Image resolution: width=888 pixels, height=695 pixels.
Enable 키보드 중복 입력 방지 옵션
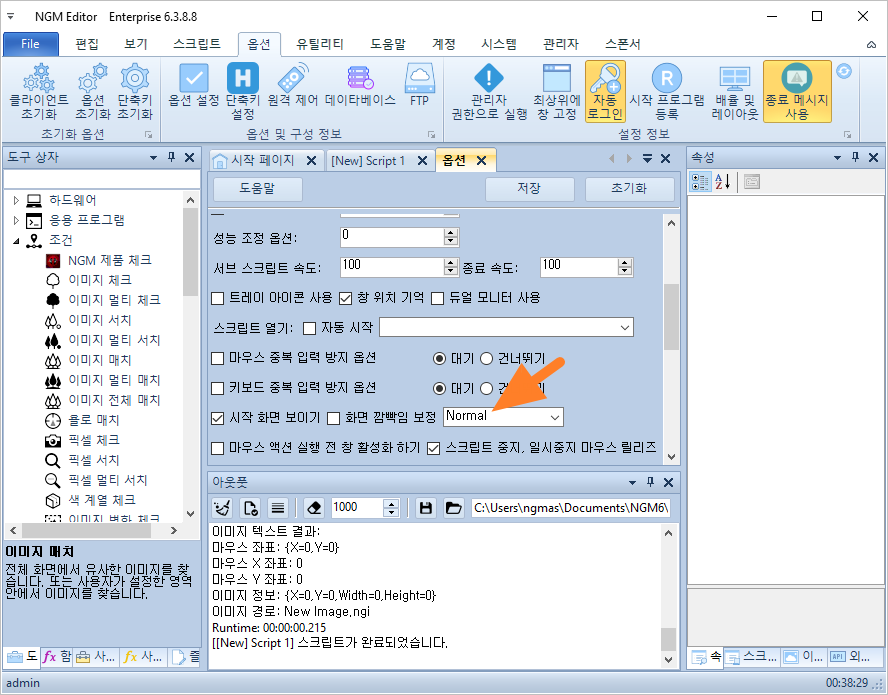(x=217, y=389)
